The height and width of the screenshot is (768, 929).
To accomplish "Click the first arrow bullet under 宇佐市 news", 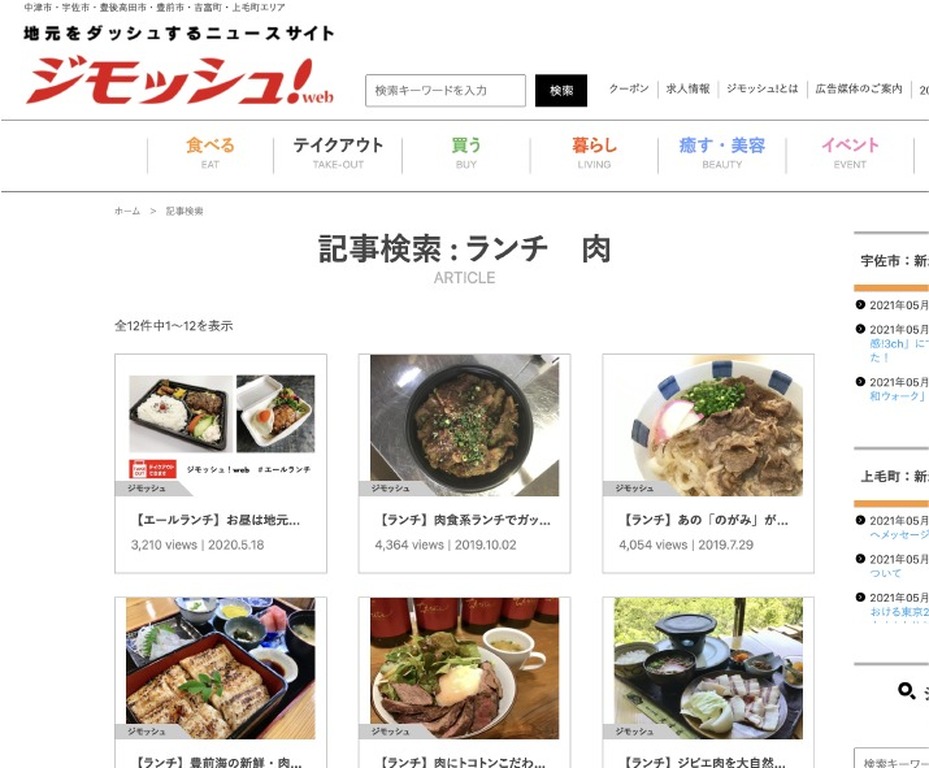I will coord(860,305).
